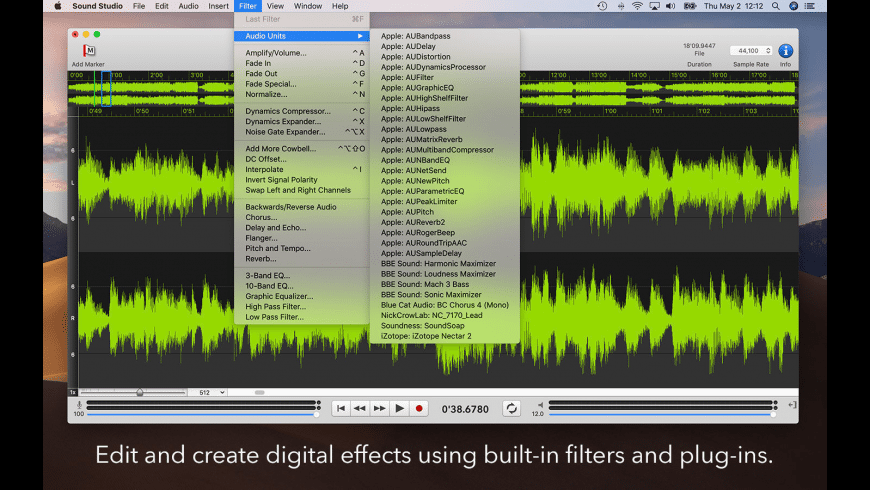Click the Reverb... filter entry

click(x=261, y=258)
